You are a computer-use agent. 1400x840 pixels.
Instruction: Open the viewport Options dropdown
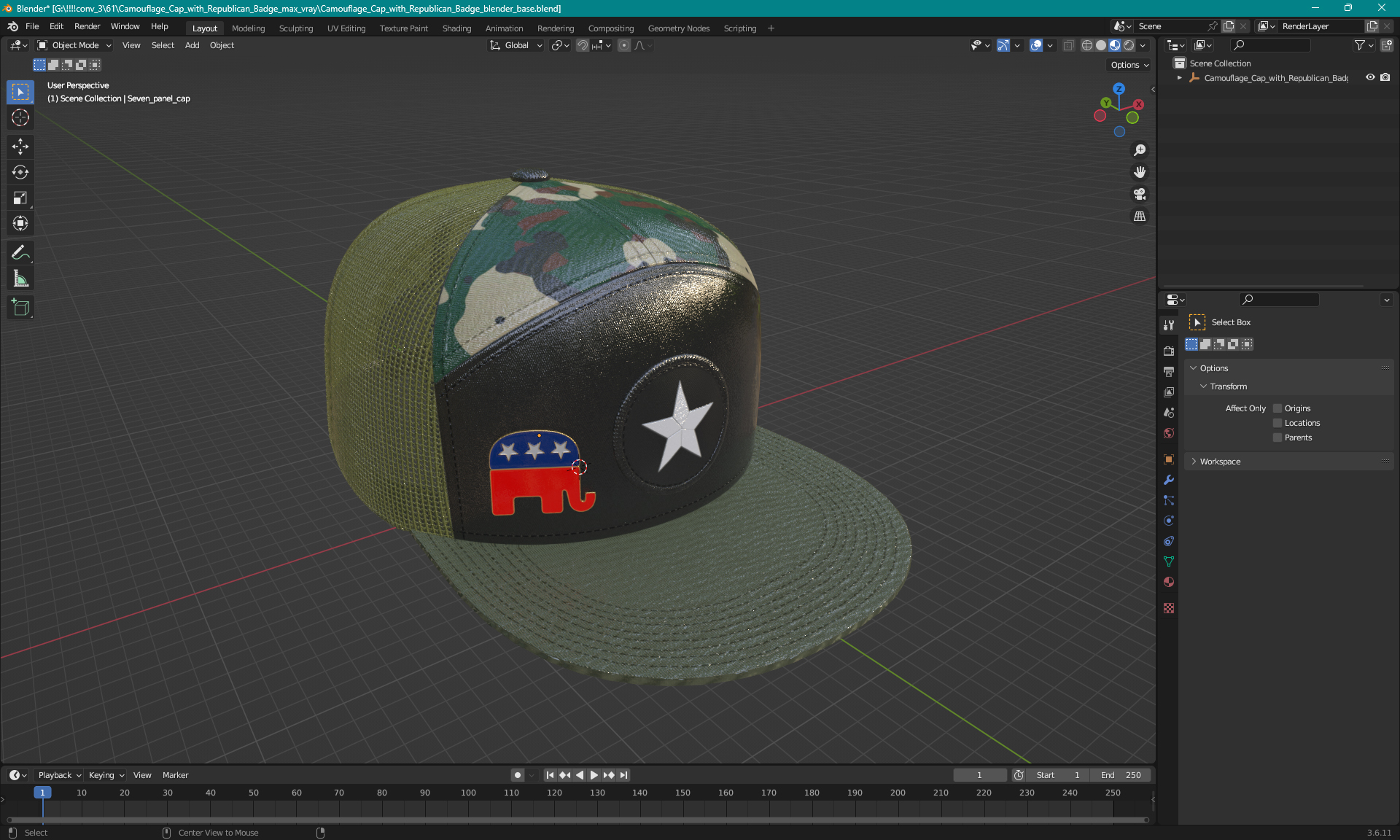coord(1129,65)
